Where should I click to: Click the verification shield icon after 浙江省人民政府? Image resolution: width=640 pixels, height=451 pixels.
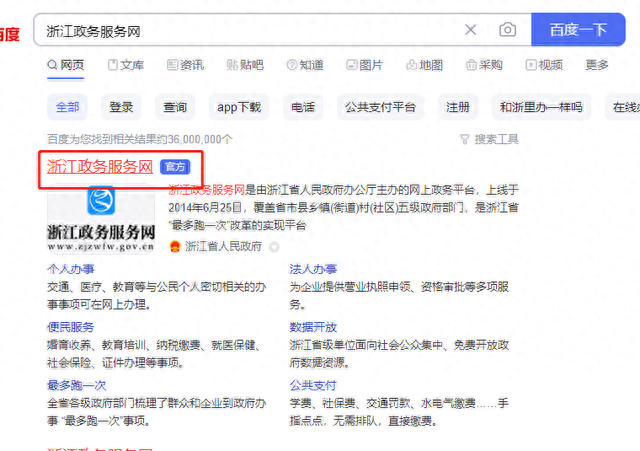point(274,247)
